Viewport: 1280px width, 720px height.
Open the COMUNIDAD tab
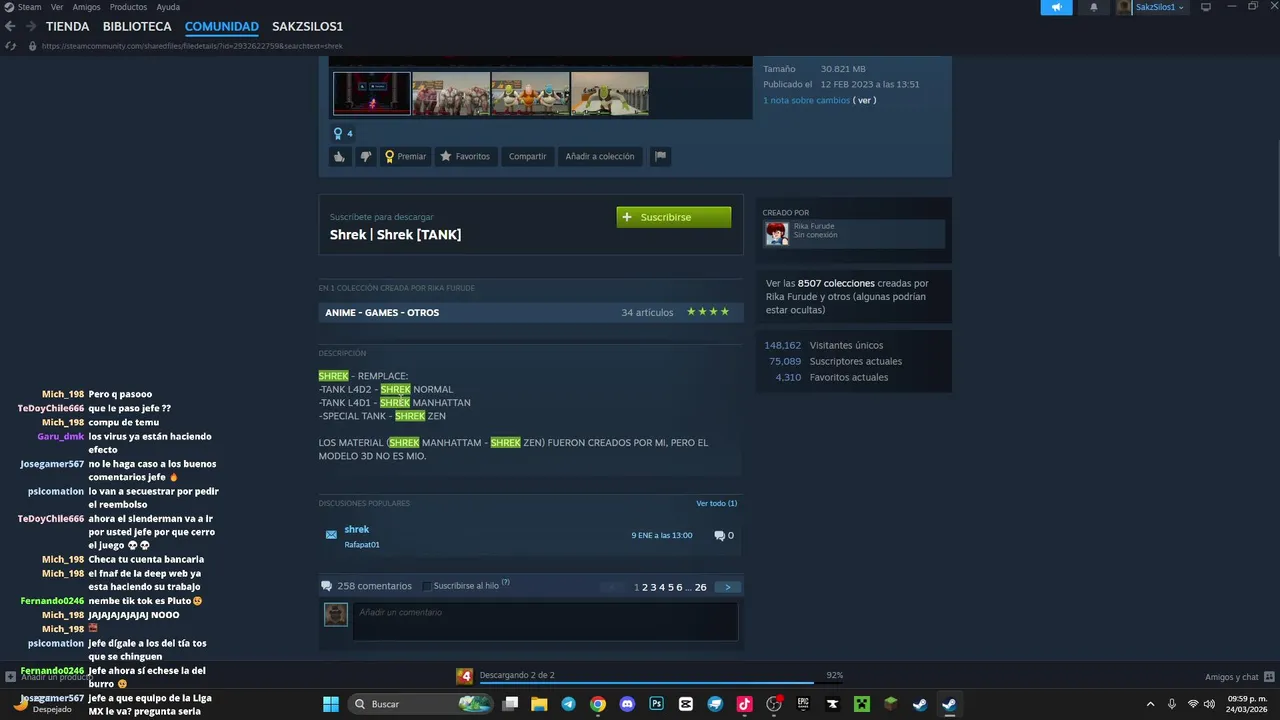click(222, 27)
